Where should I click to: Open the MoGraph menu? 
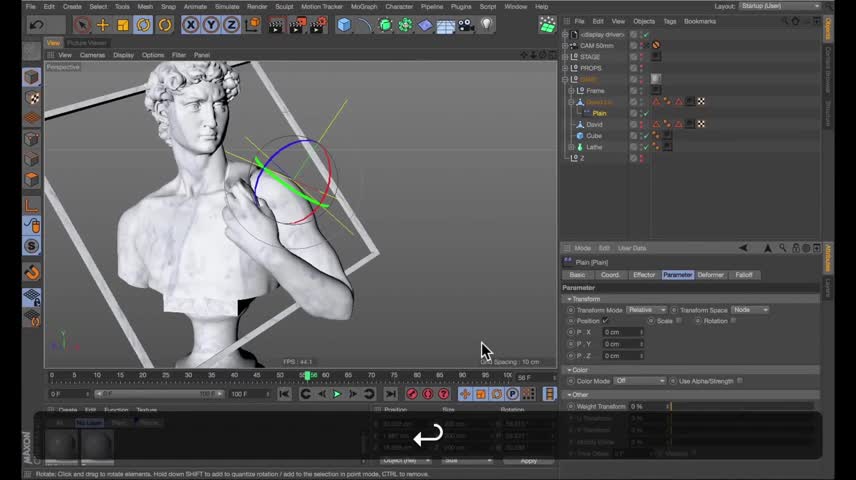pos(364,7)
